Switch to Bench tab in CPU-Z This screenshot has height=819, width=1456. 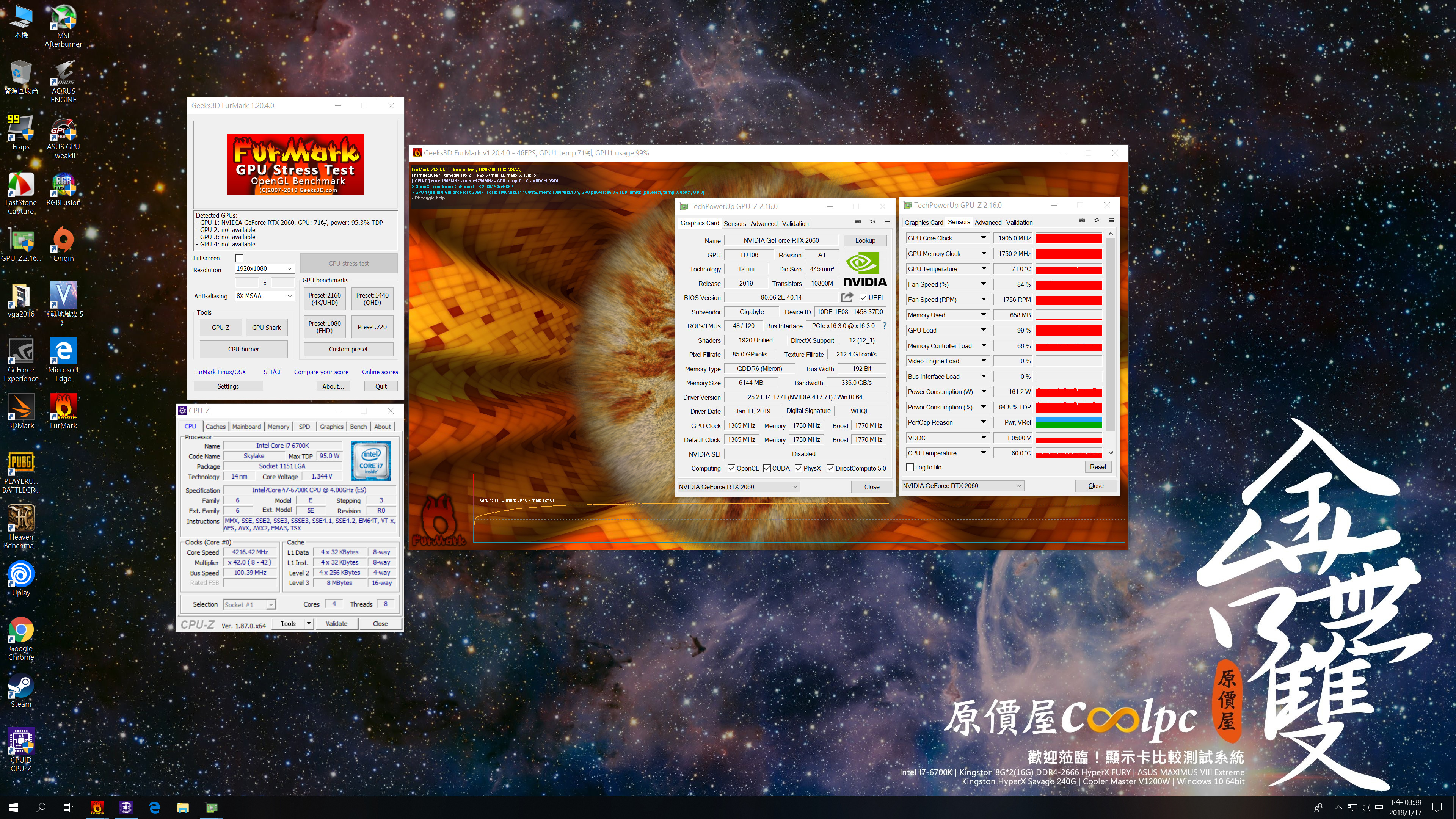coord(358,427)
